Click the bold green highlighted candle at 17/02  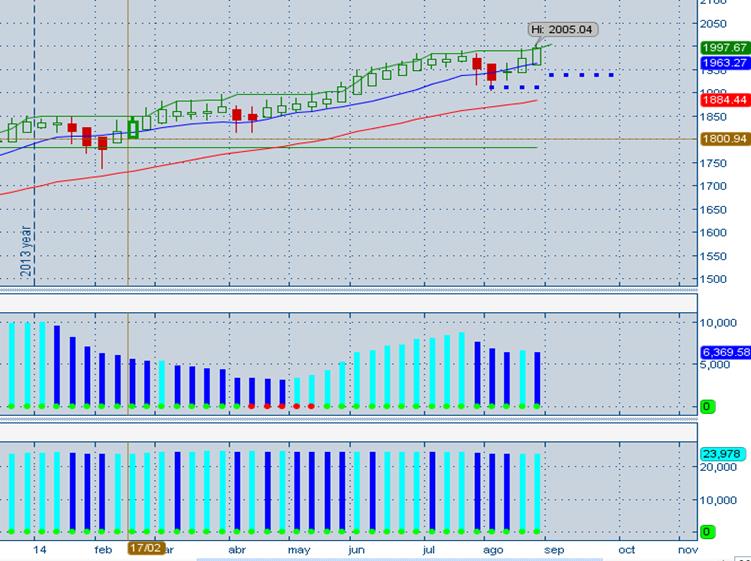pos(133,128)
